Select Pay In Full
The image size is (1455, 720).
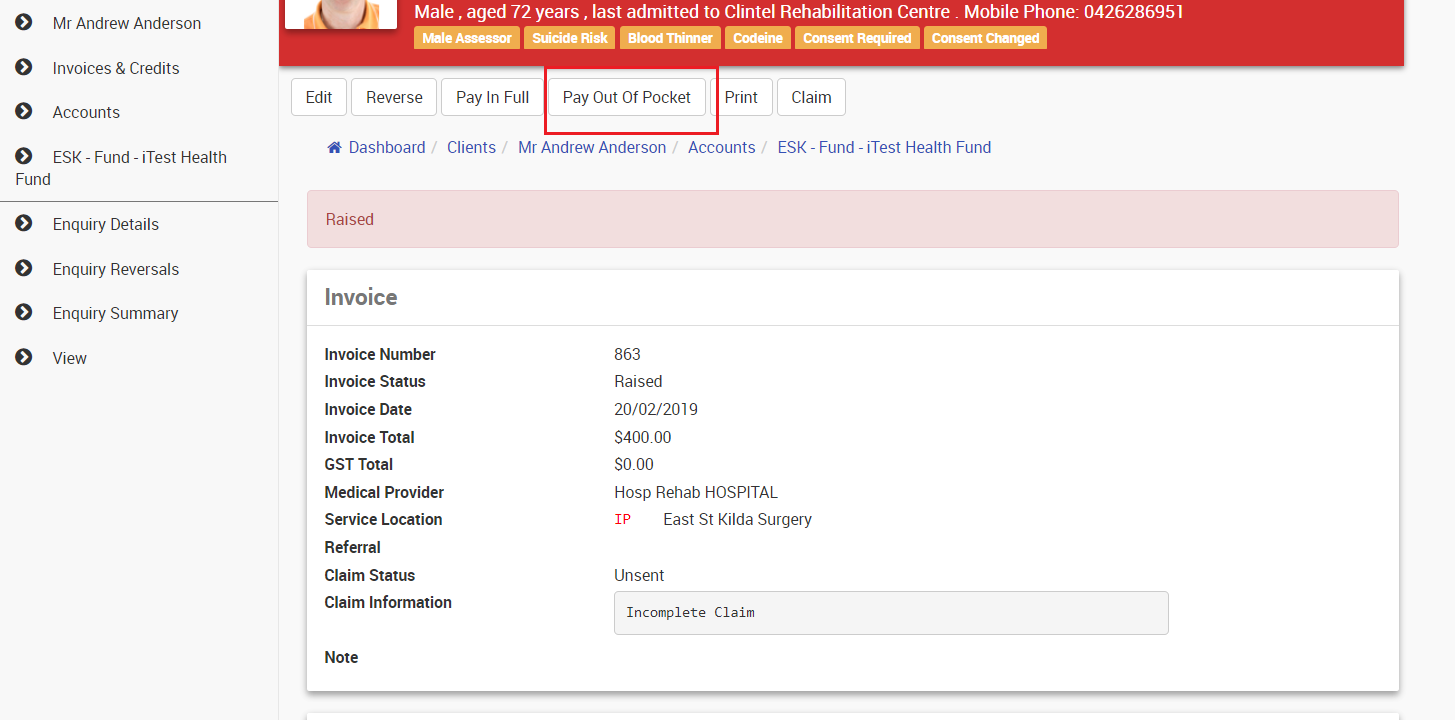click(x=493, y=97)
